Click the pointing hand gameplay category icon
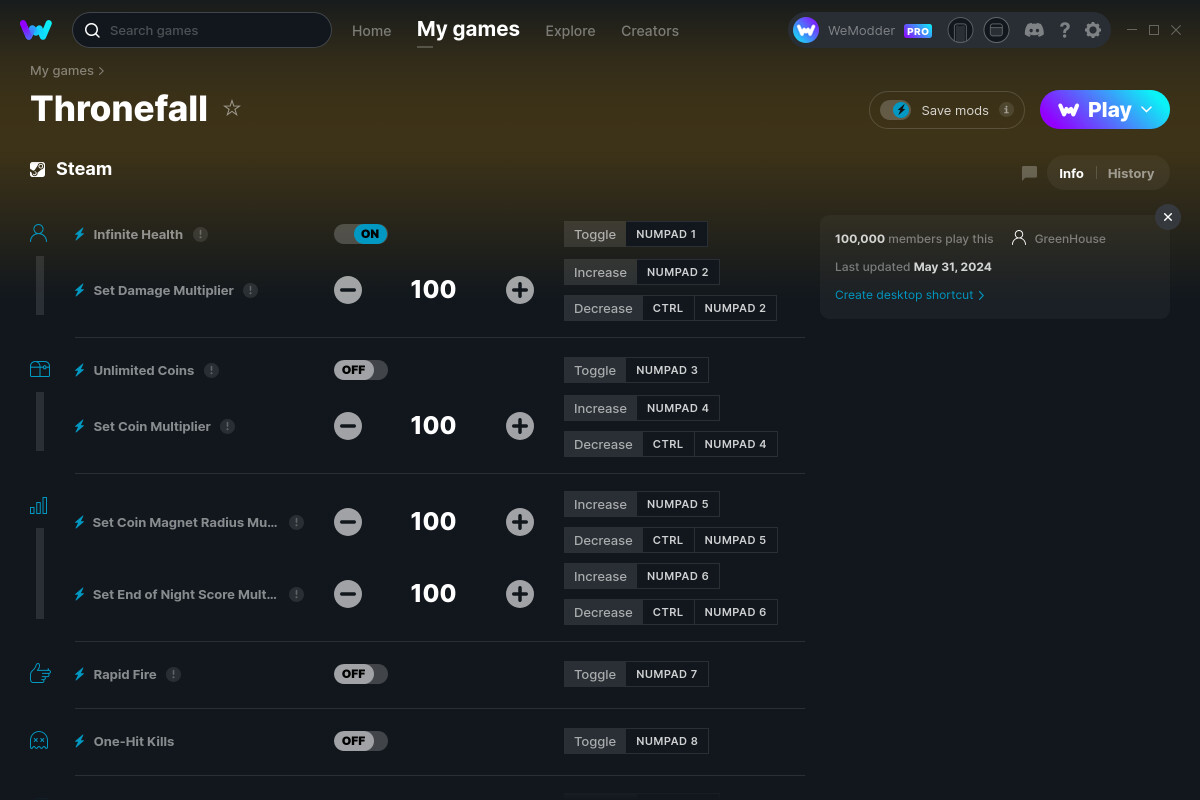This screenshot has width=1200, height=800. pyautogui.click(x=38, y=673)
